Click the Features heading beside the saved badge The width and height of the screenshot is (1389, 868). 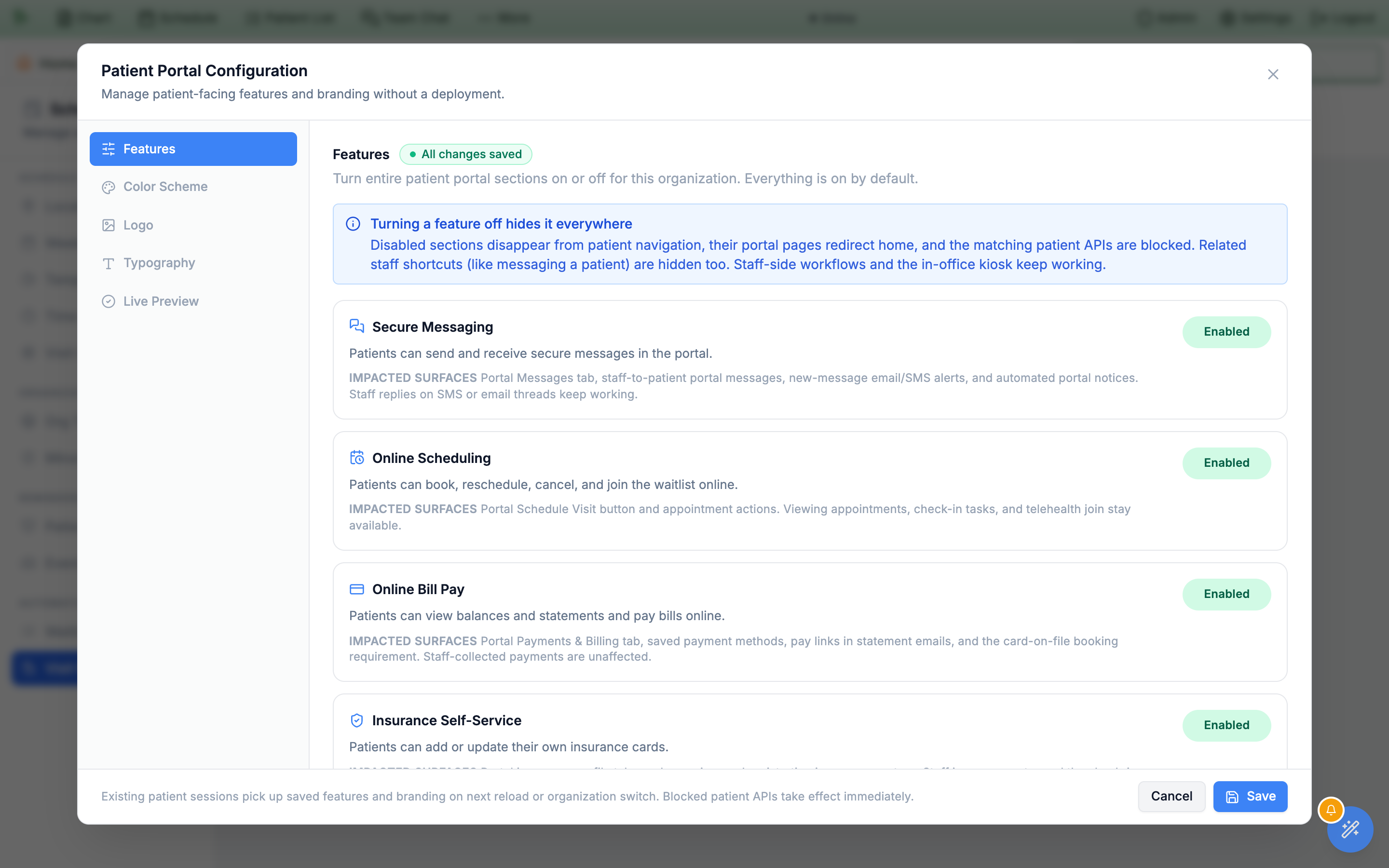361,154
